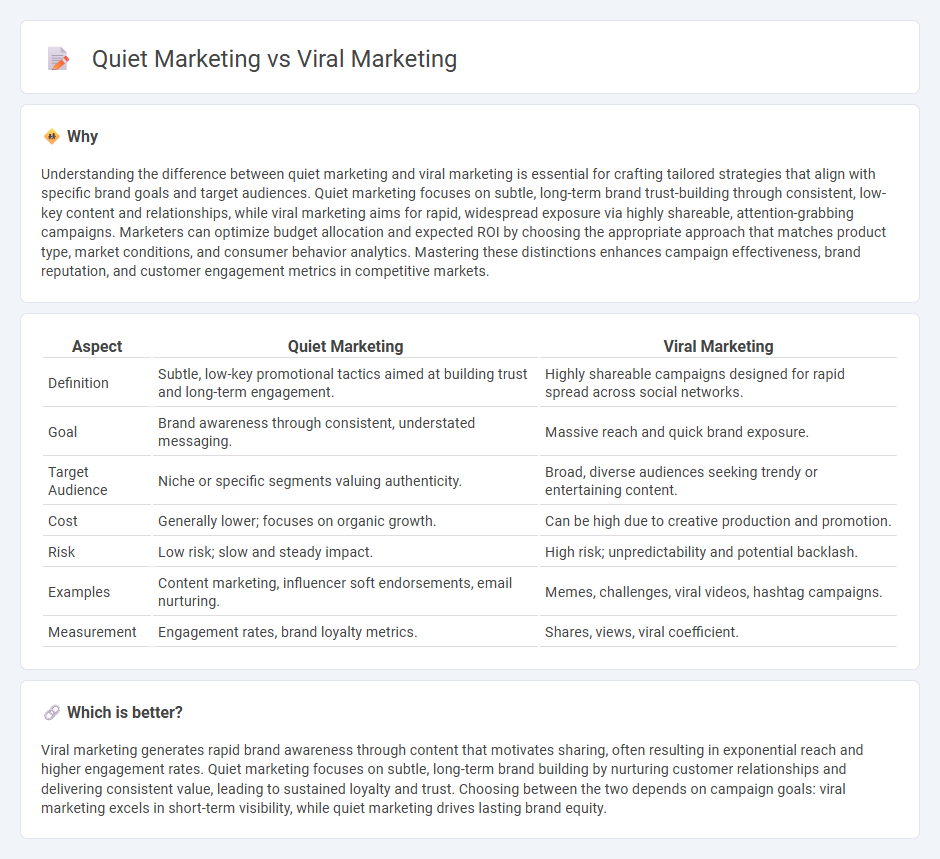
Task: Click cell 'Memes, challenges, viral videos, hashtag campaigns.'
Action: click(718, 592)
